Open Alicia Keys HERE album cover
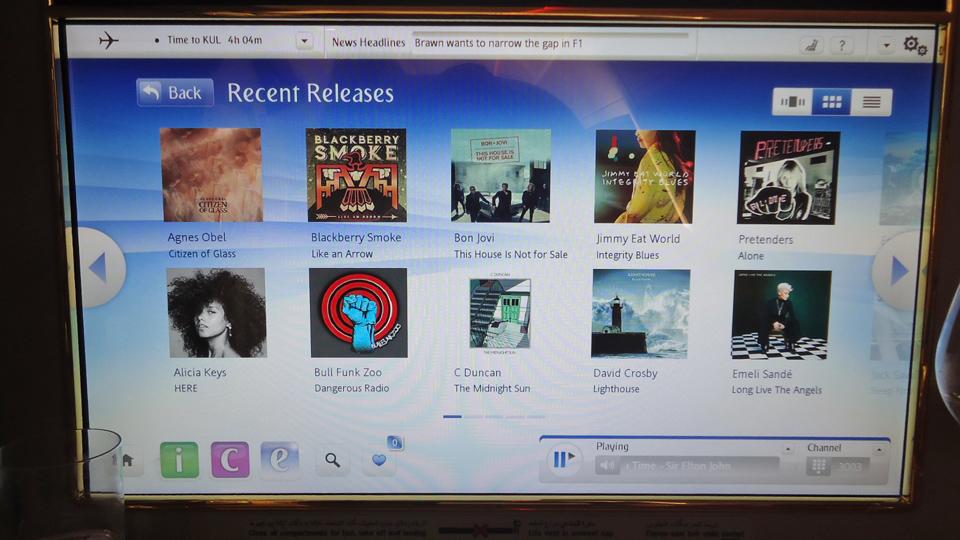 point(216,313)
